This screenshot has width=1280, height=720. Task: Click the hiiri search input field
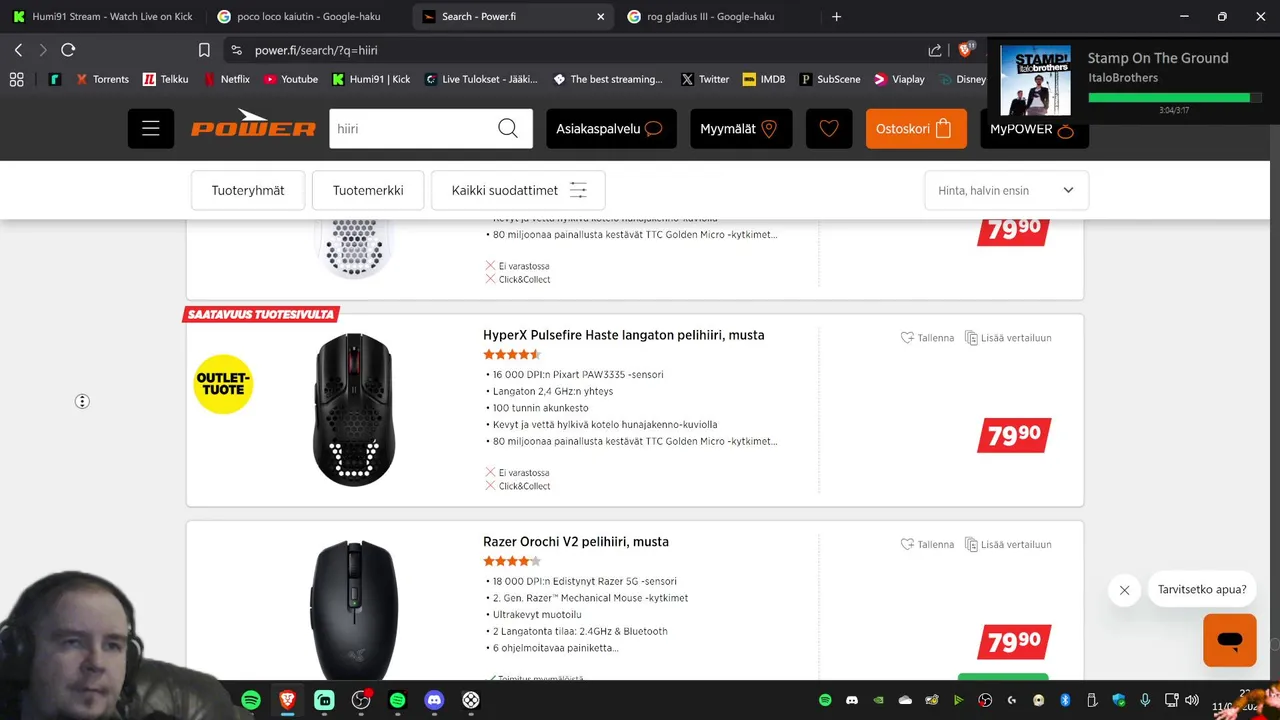(x=410, y=129)
